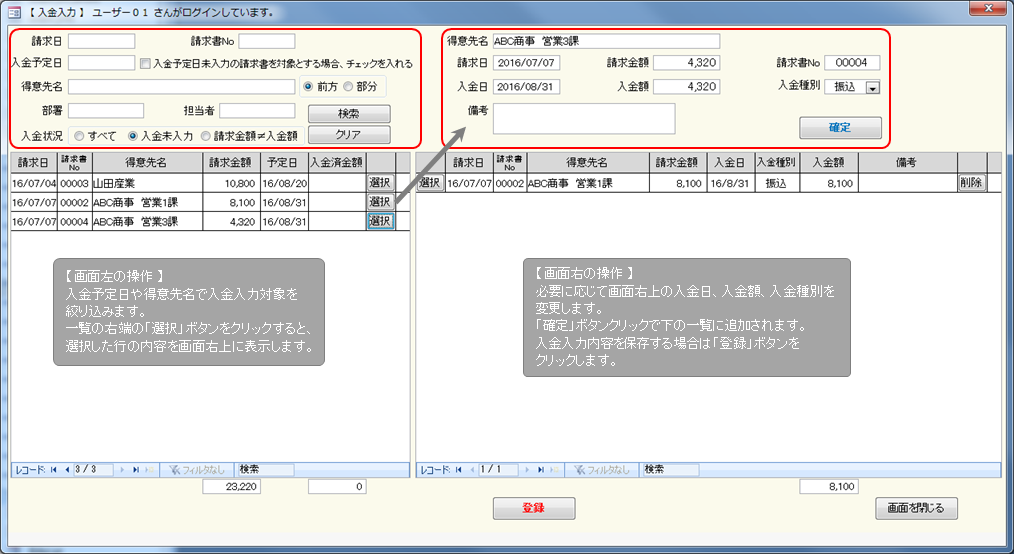
Task: Click the 備考 remarks text box
Action: point(583,118)
